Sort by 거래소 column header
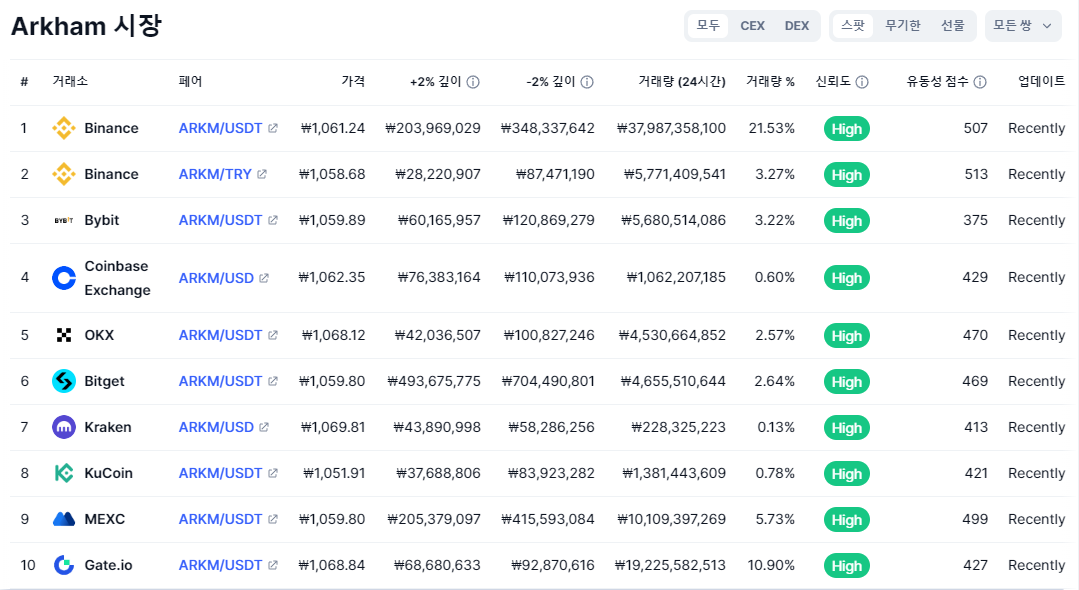The image size is (1079, 590). 70,81
